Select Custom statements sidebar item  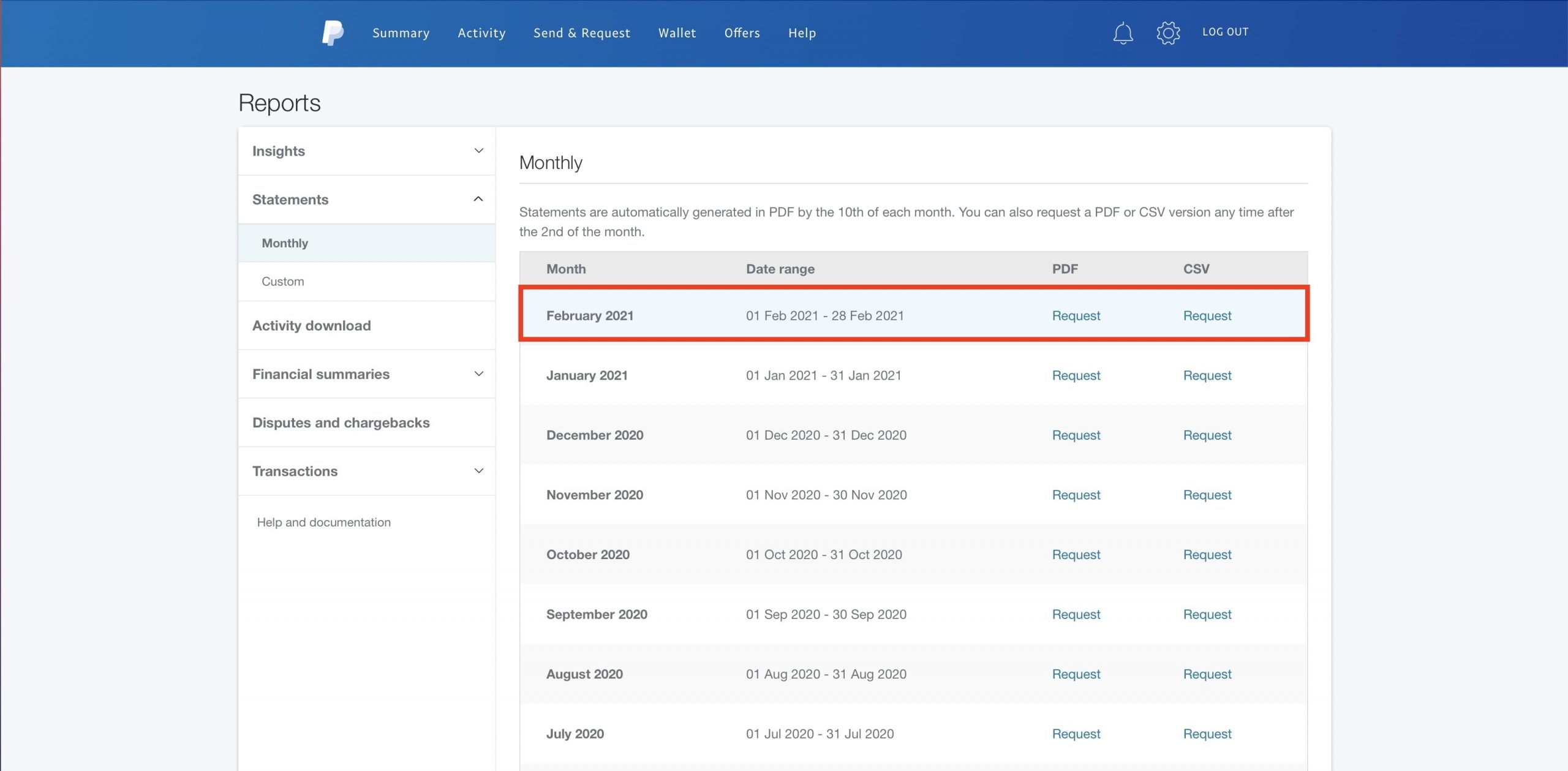point(282,281)
